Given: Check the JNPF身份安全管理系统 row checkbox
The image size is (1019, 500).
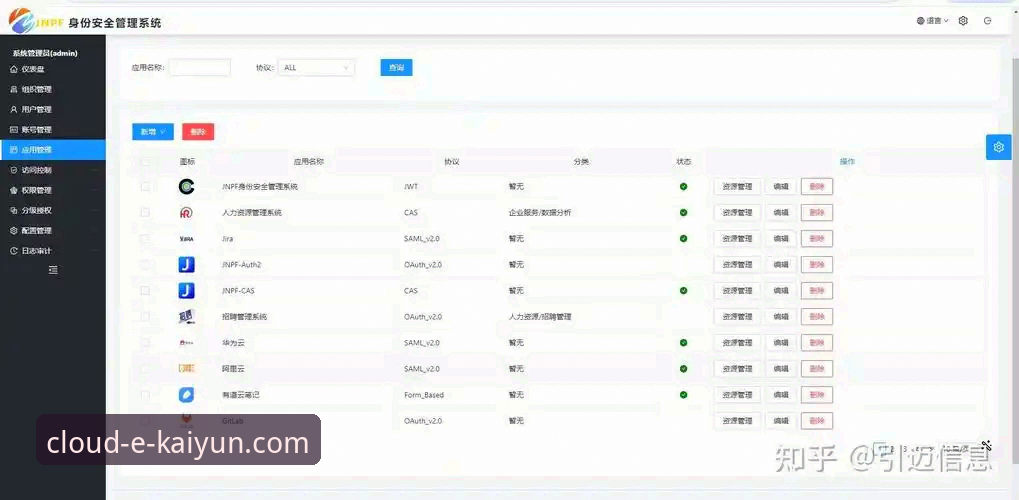Looking at the screenshot, I should click(x=145, y=187).
